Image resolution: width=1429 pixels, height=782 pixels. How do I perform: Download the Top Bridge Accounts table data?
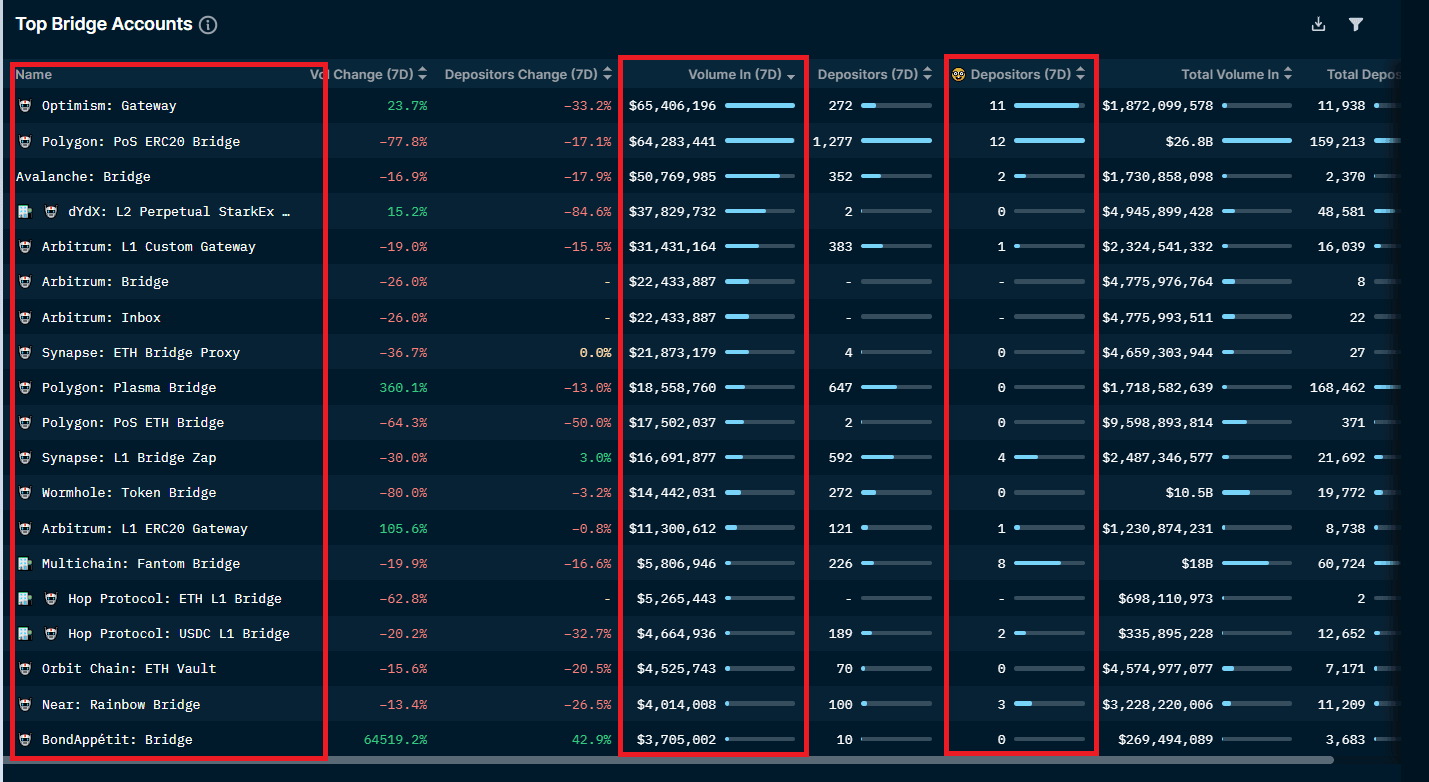coord(1318,25)
